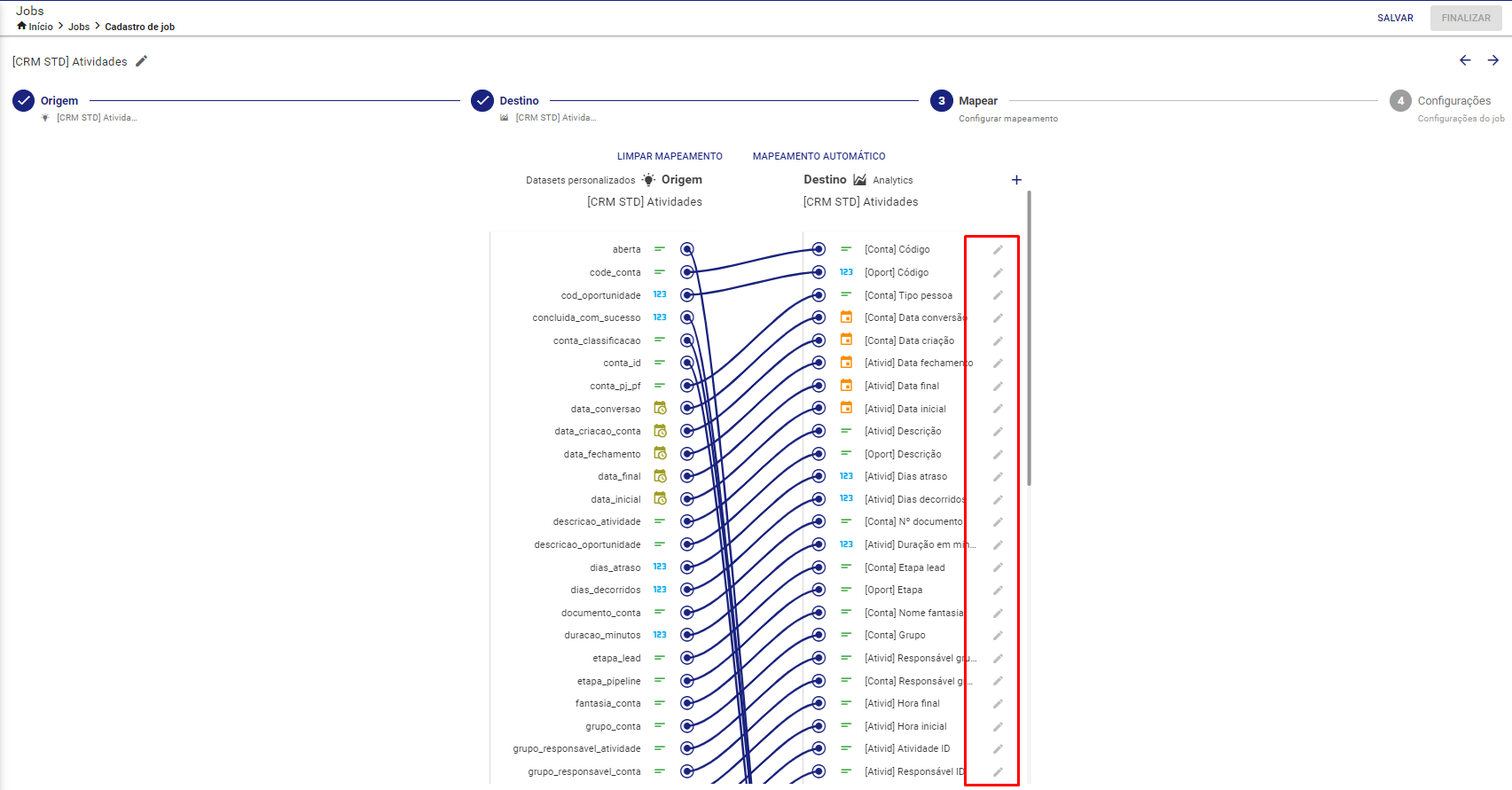Image resolution: width=1512 pixels, height=790 pixels.
Task: Select the dias_decorridos origin field label
Action: point(606,590)
